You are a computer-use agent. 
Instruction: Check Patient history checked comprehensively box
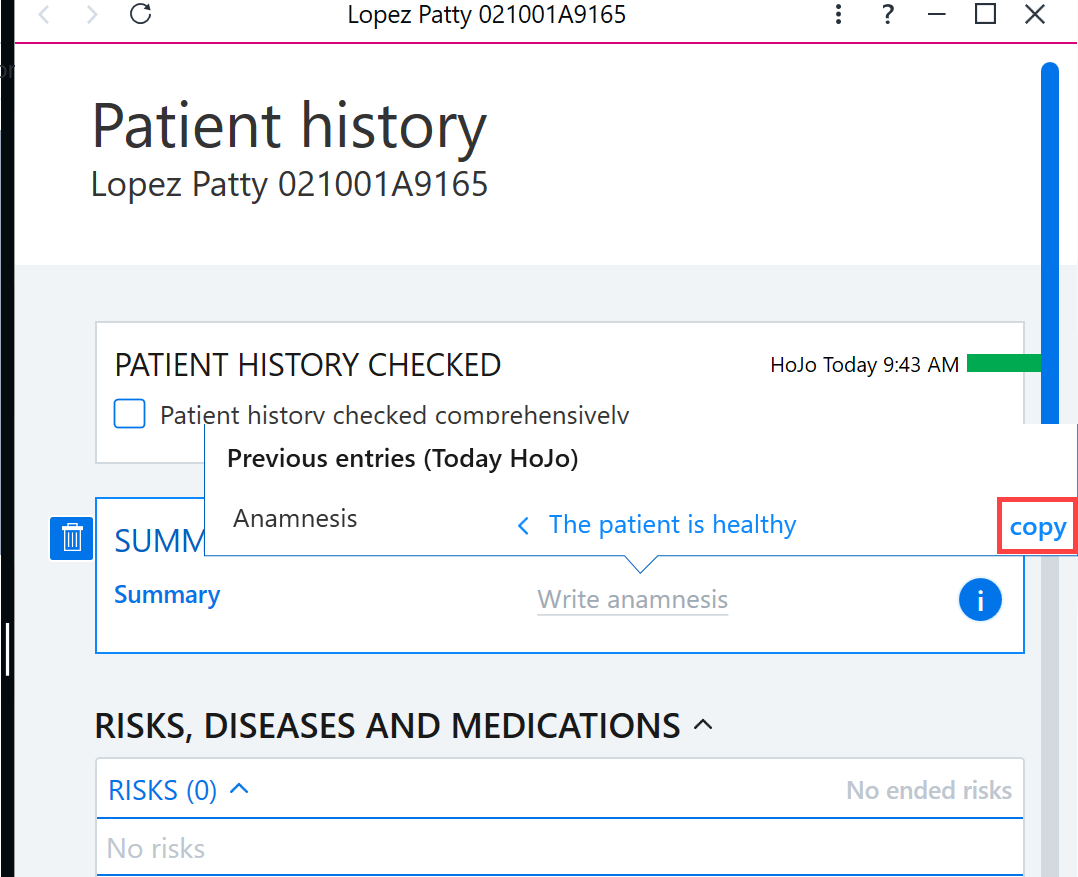tap(129, 414)
